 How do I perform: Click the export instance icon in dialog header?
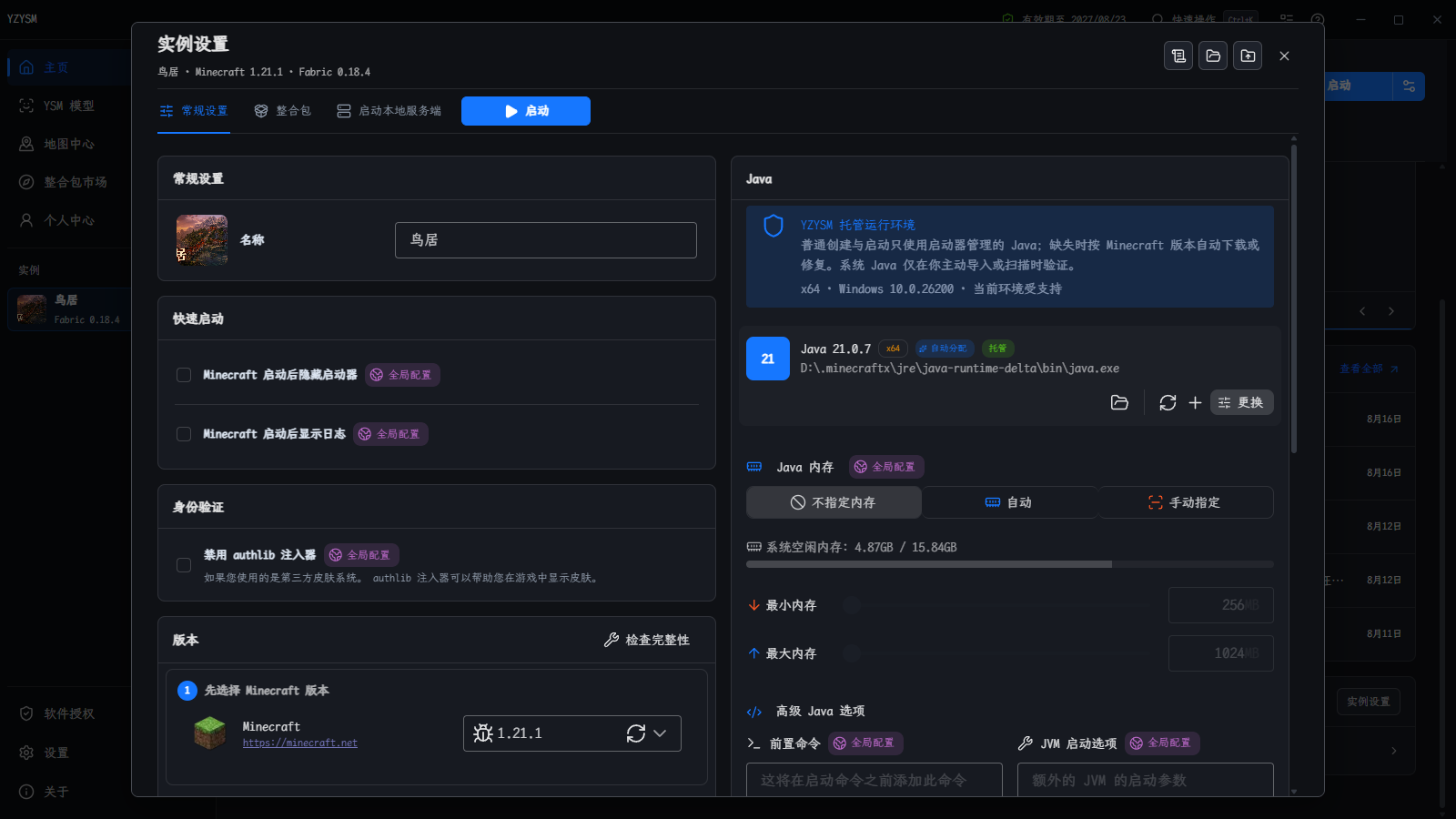[x=1248, y=56]
